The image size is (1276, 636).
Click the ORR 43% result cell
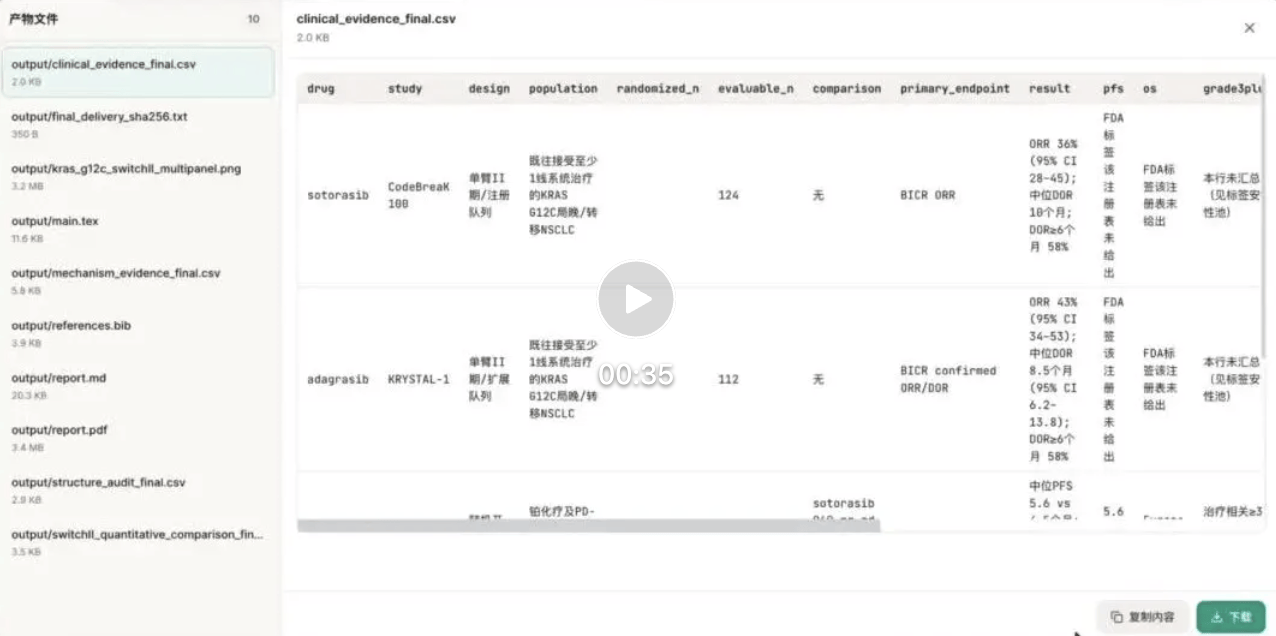1054,379
